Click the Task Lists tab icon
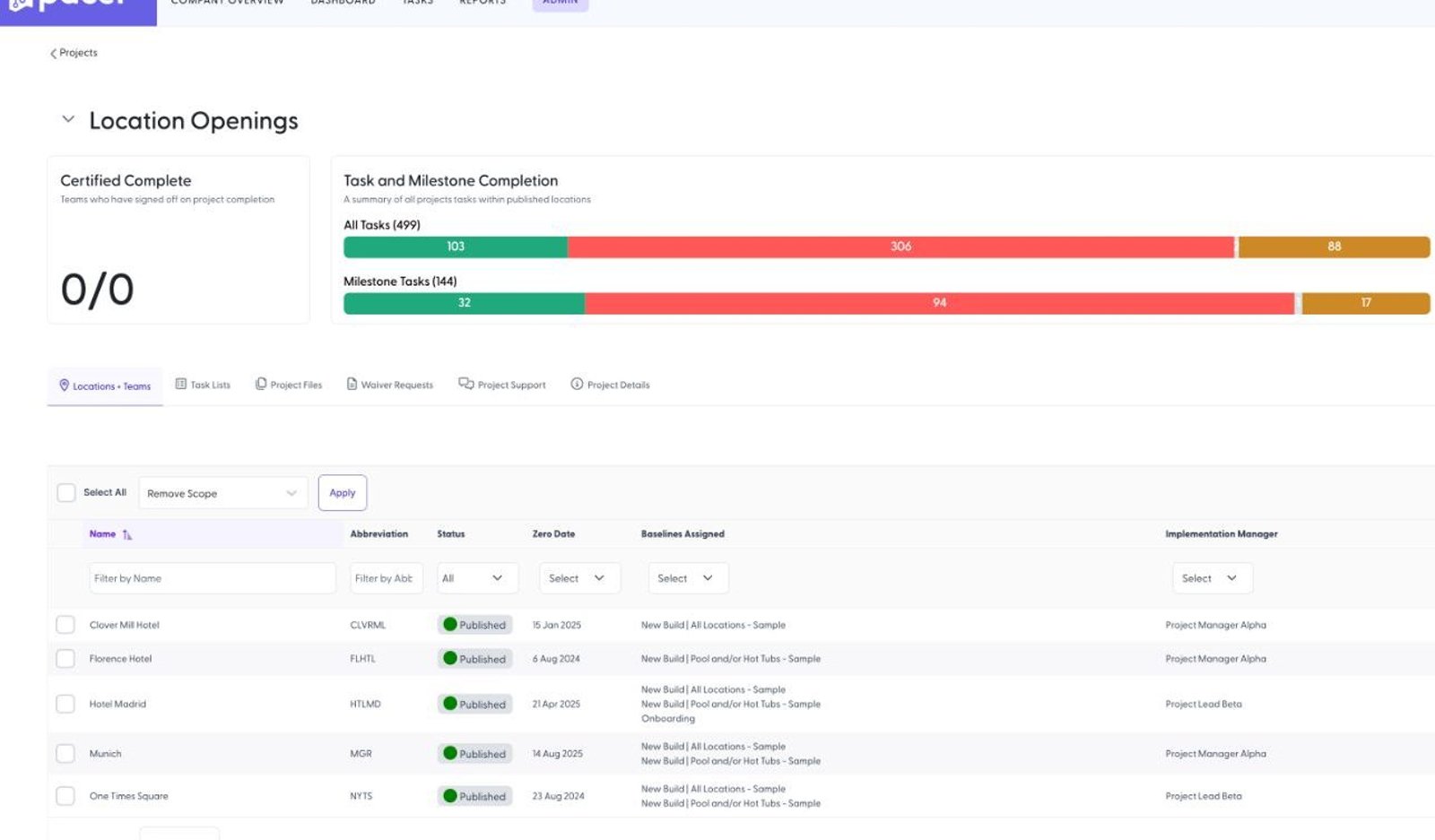Screen dimensions: 1435x840 point(181,384)
